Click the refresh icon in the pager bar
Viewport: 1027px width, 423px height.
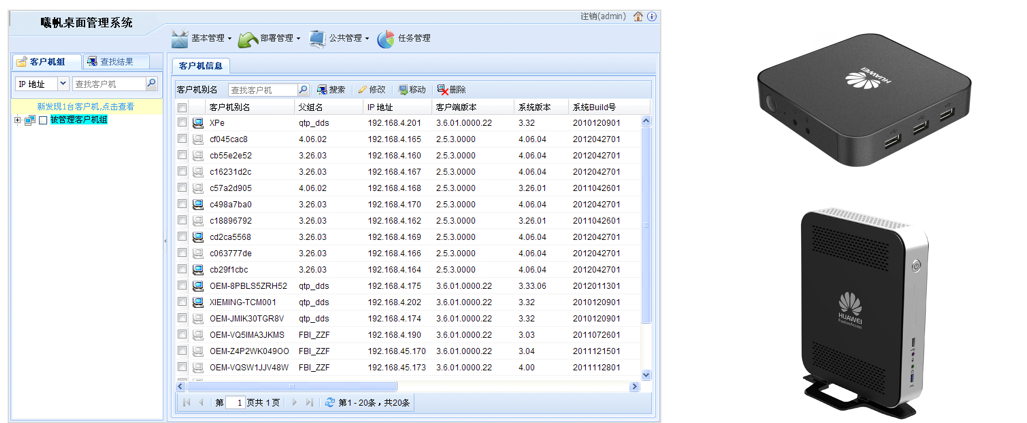tap(330, 402)
